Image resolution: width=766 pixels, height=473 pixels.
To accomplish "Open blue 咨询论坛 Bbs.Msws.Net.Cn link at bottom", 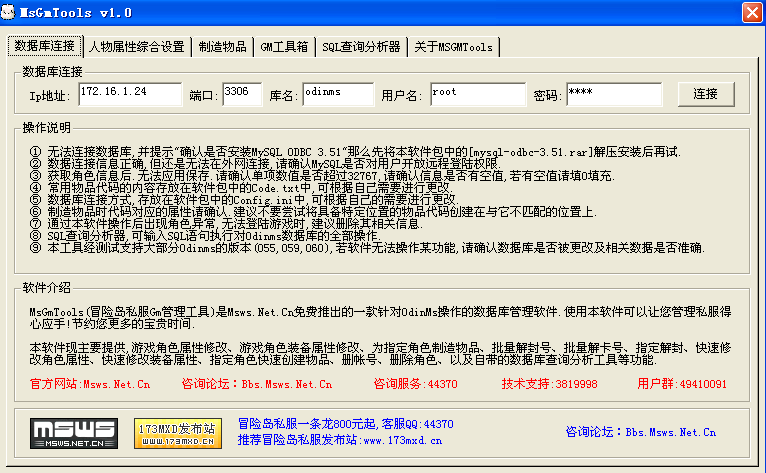I will pyautogui.click(x=640, y=432).
